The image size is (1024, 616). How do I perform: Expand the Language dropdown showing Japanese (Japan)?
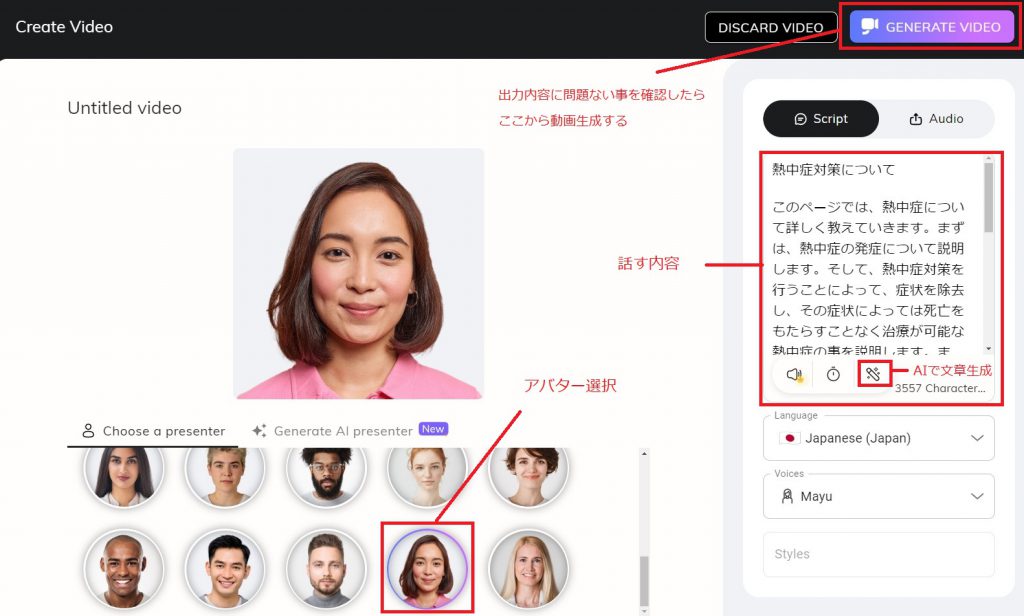click(x=977, y=438)
